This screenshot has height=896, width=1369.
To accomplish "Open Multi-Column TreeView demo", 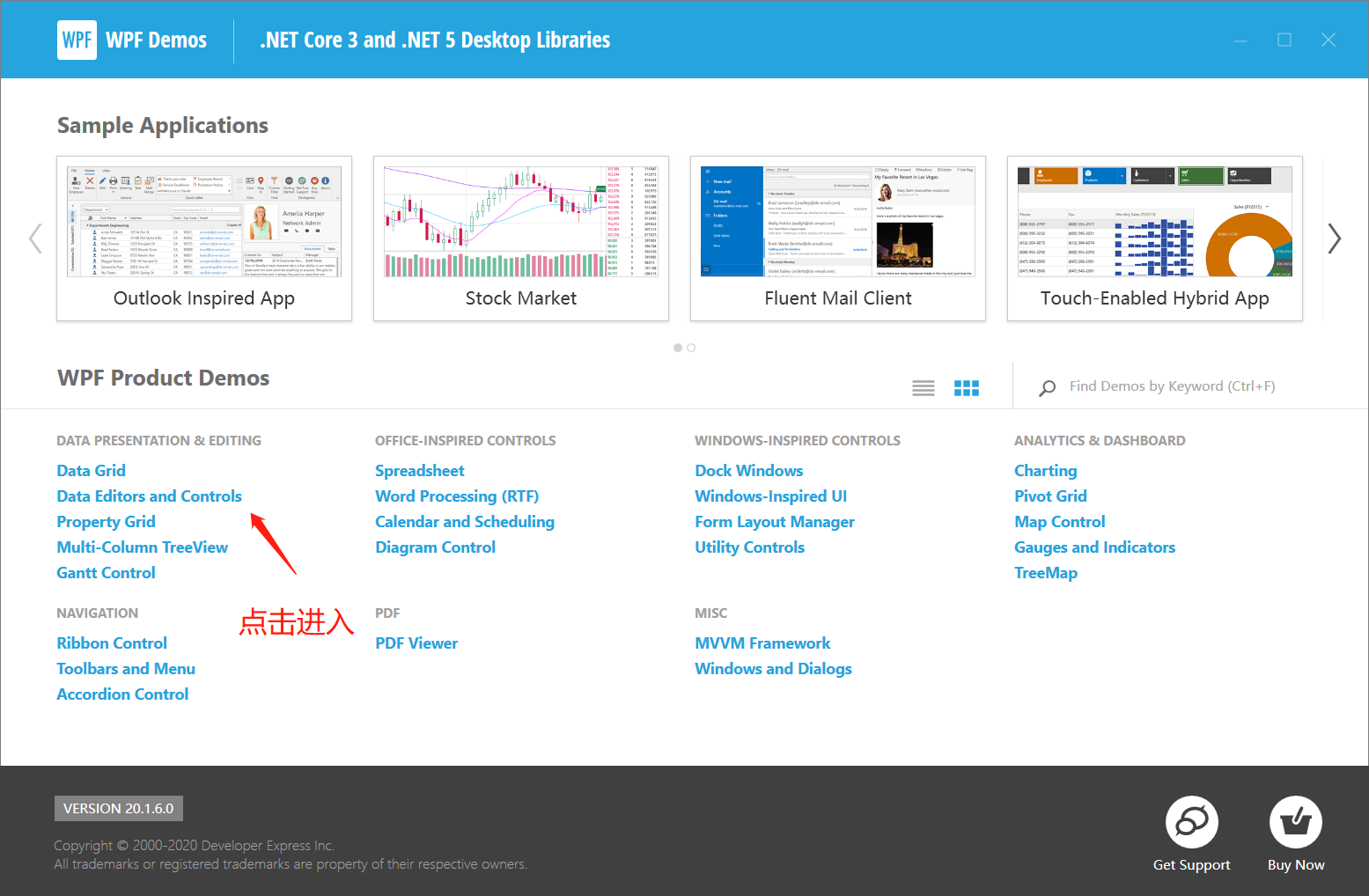I will tap(143, 547).
